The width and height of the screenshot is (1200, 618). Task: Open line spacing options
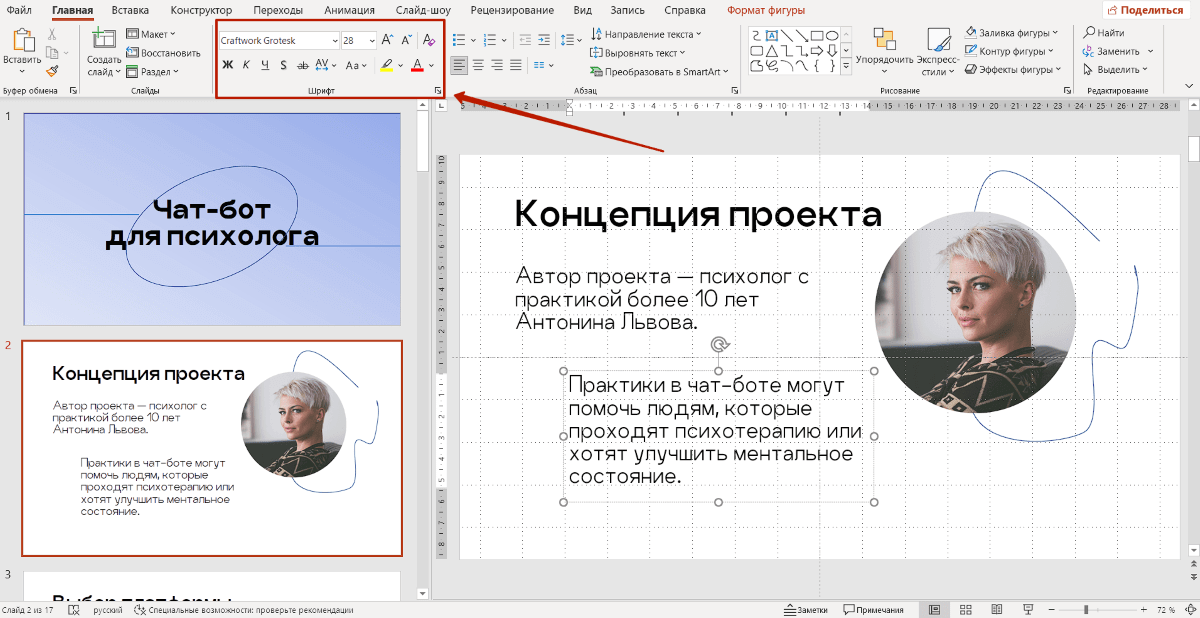pyautogui.click(x=568, y=40)
